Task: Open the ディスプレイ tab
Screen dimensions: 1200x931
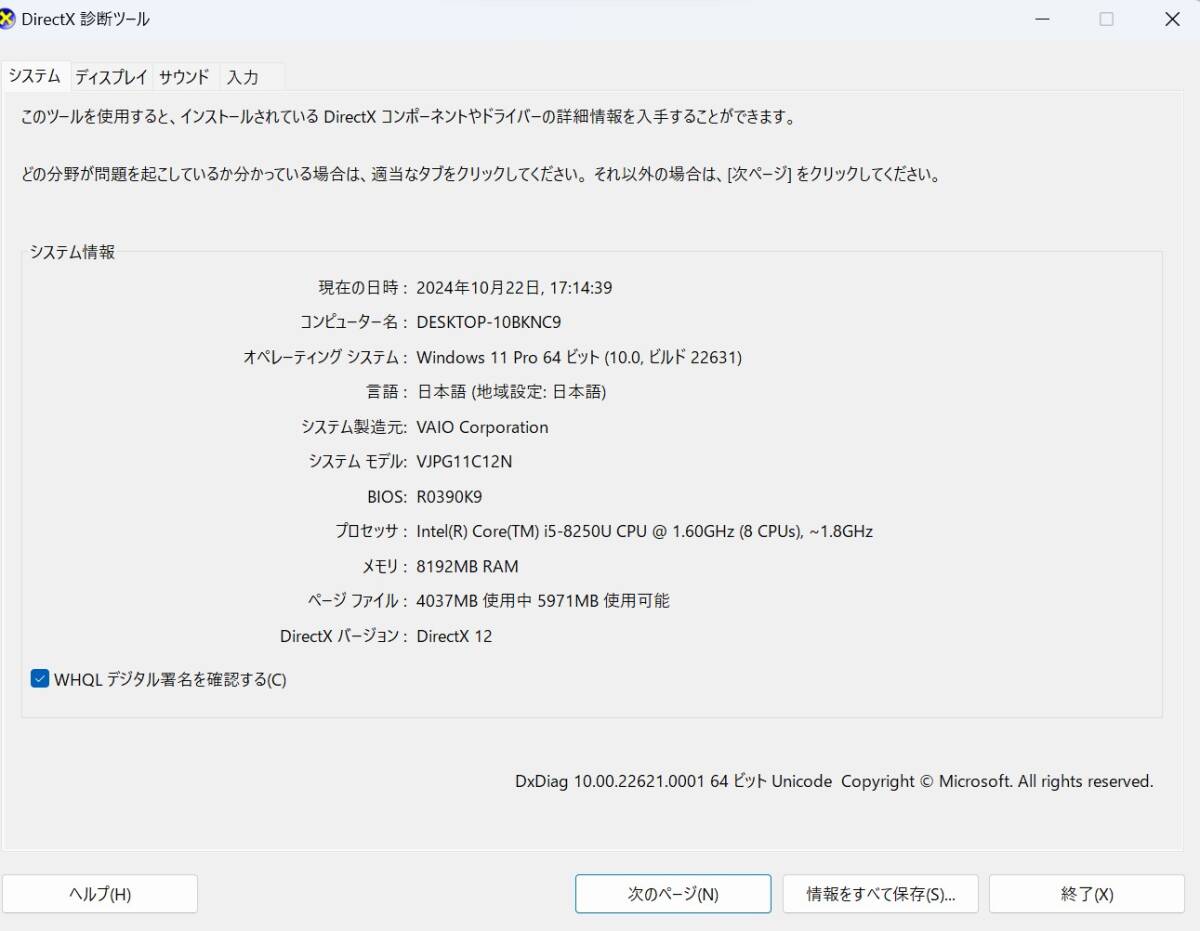Action: (x=111, y=77)
